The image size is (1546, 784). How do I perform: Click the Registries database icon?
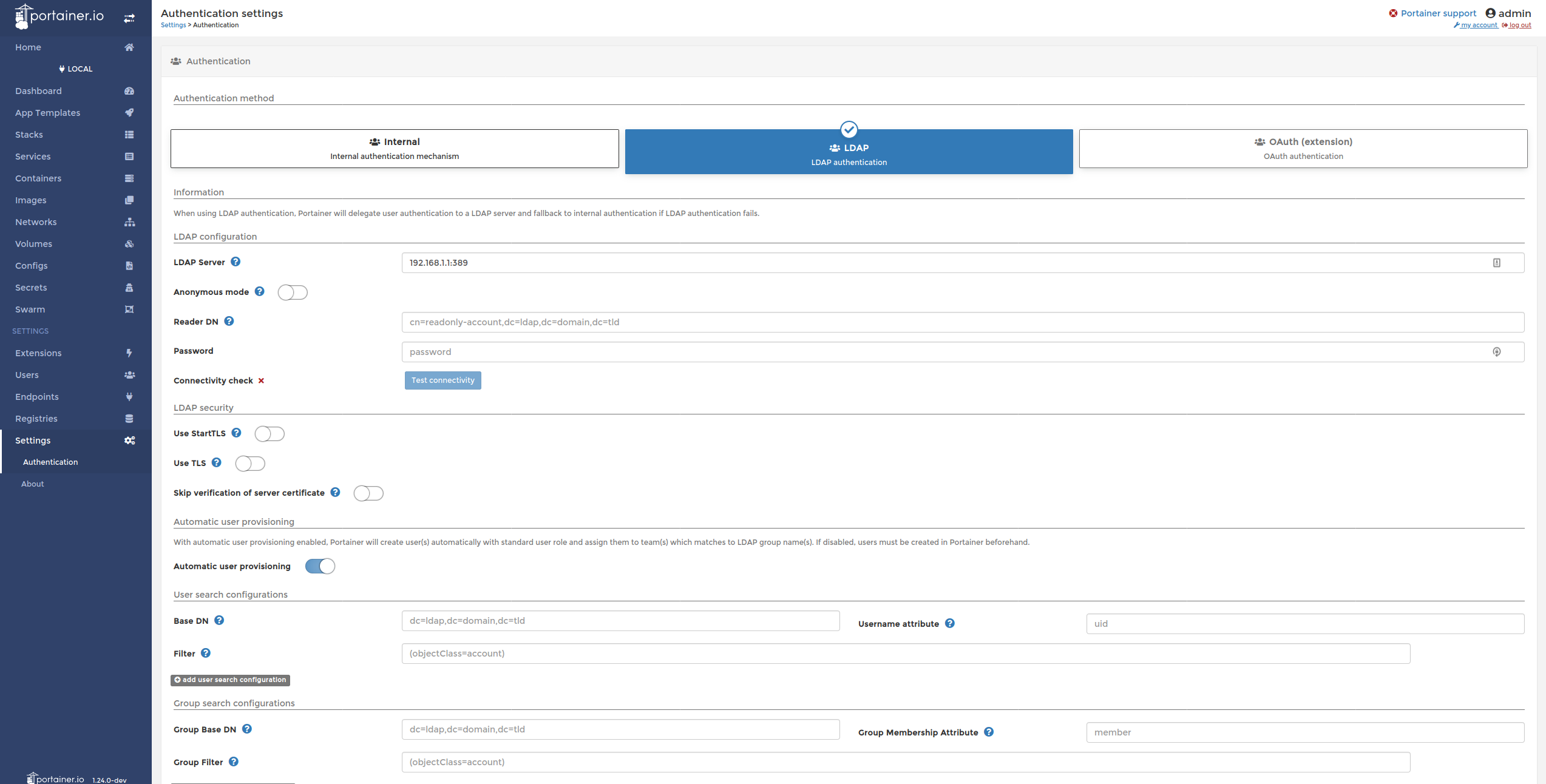[129, 419]
